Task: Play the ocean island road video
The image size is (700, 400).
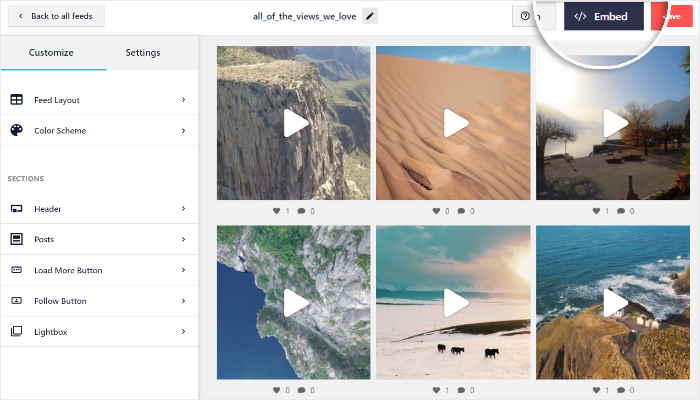Action: (x=615, y=303)
